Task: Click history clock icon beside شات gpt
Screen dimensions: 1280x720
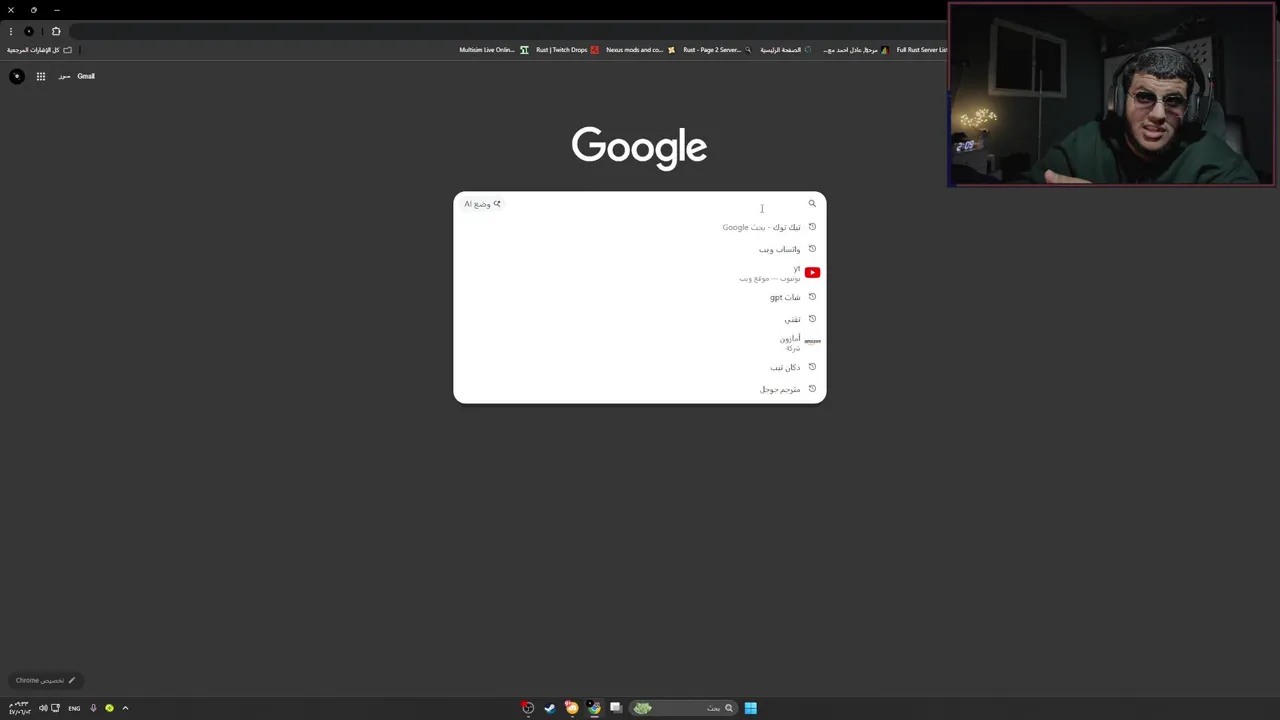Action: tap(812, 297)
